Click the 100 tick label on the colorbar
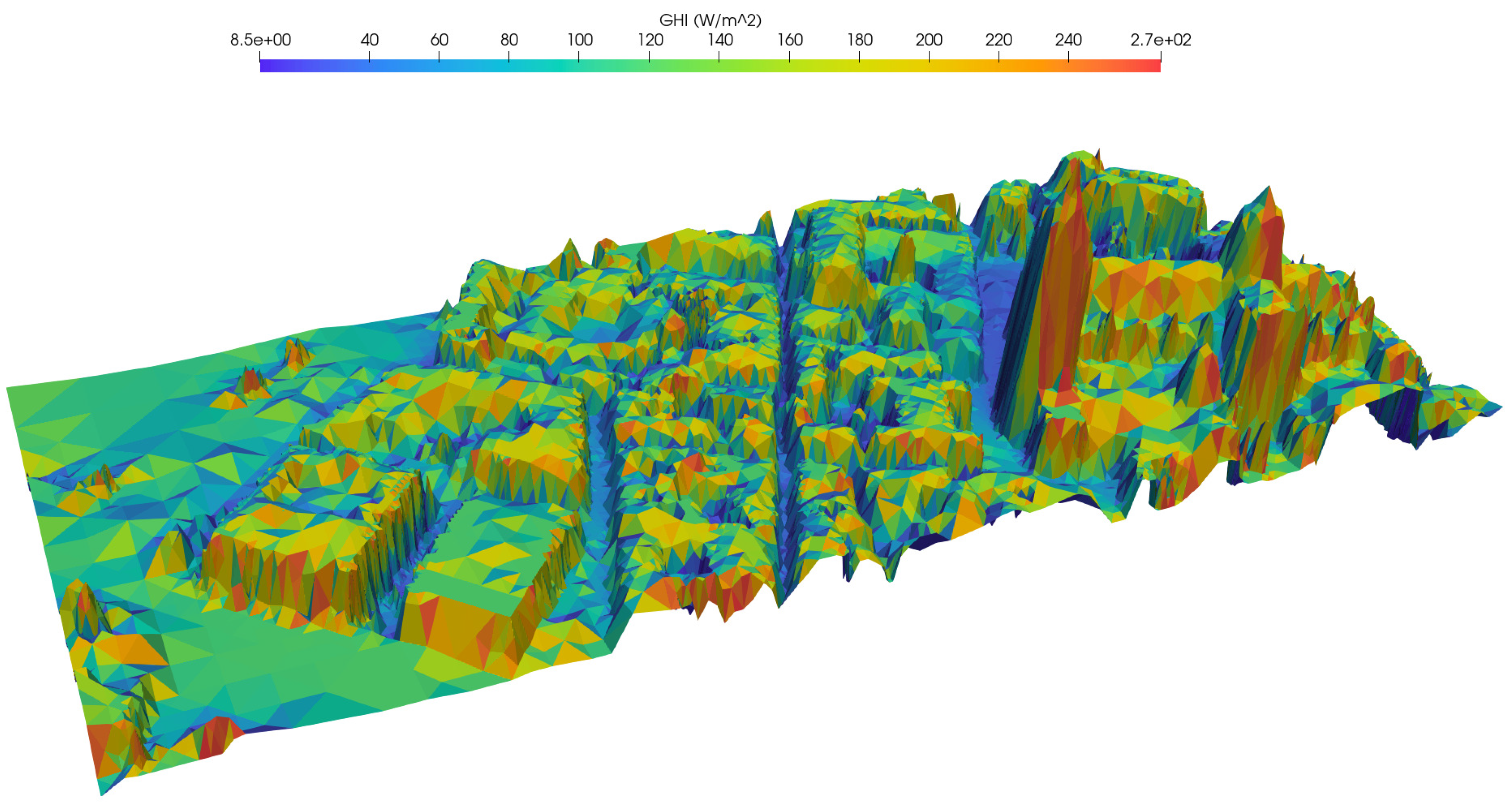Screen dimensions: 1512x807 point(579,40)
